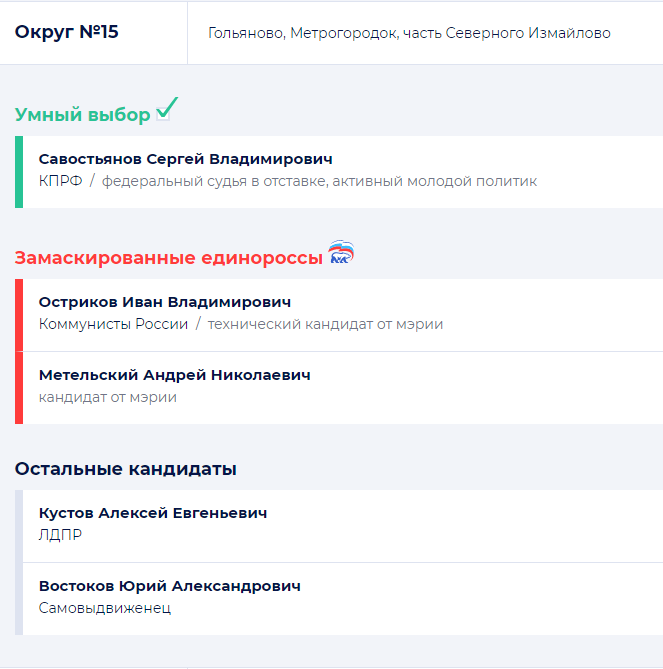This screenshot has width=663, height=669.
Task: Click the КПРФ party label
Action: pos(60,181)
